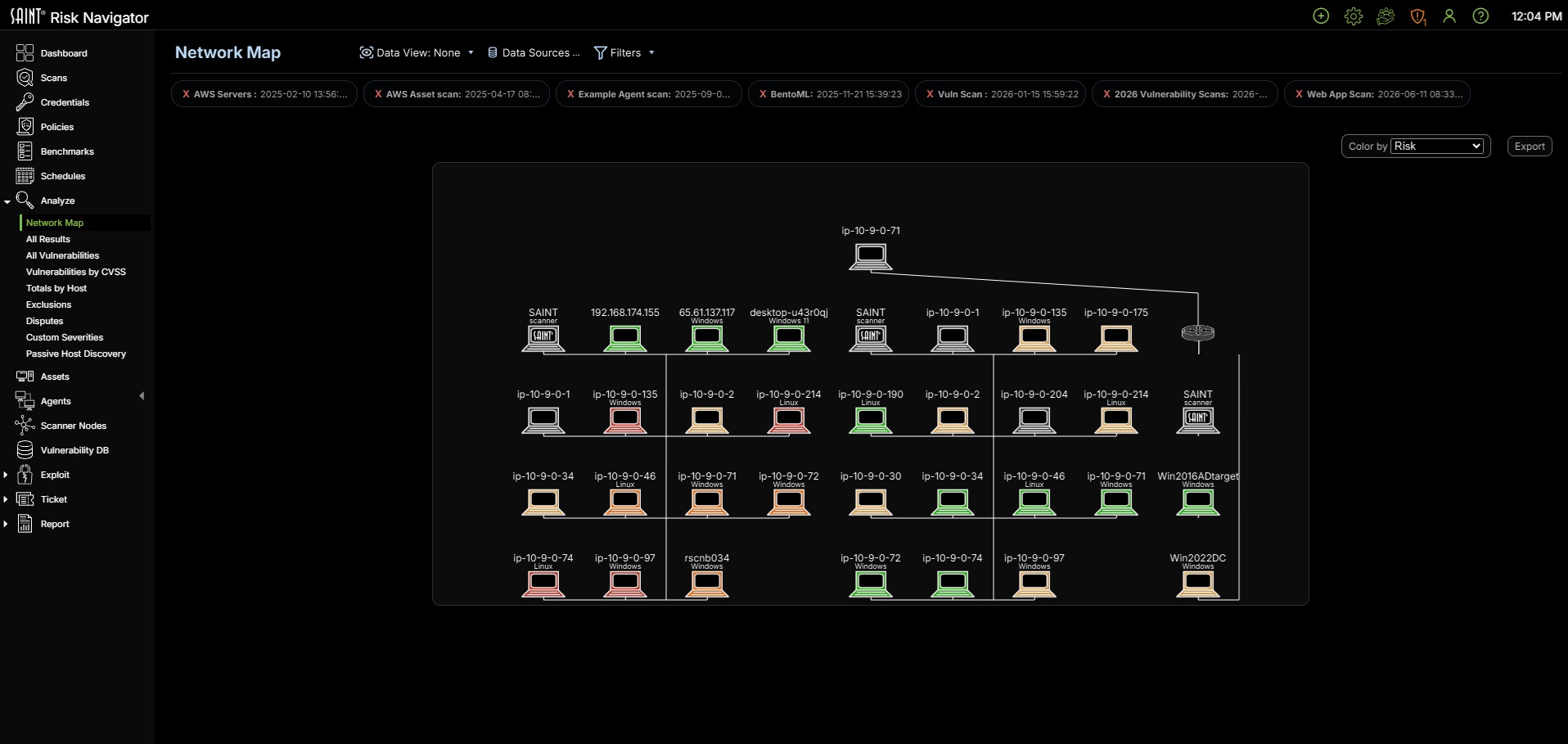The image size is (1568, 744).
Task: Open Vulnerabilities by CVSS
Action: [x=76, y=272]
